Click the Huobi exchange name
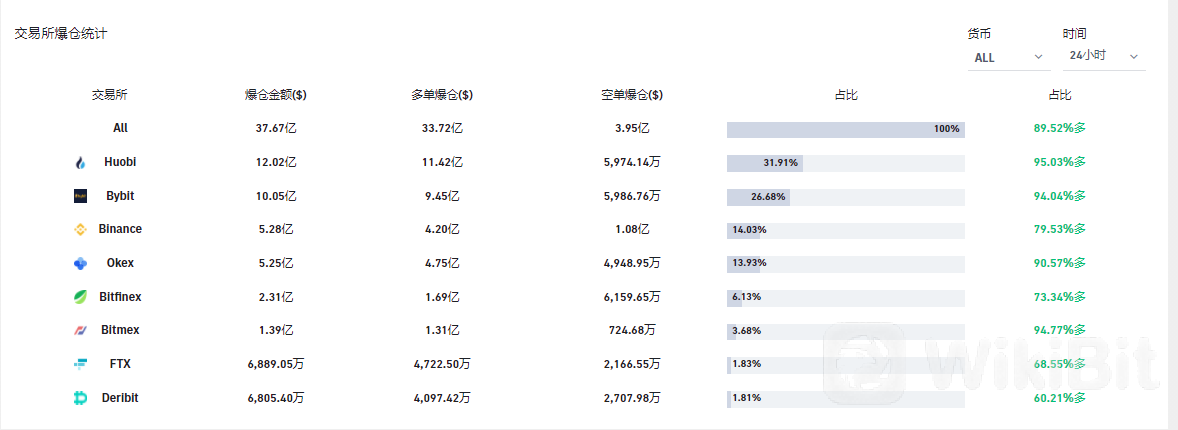This screenshot has width=1178, height=430. point(120,162)
